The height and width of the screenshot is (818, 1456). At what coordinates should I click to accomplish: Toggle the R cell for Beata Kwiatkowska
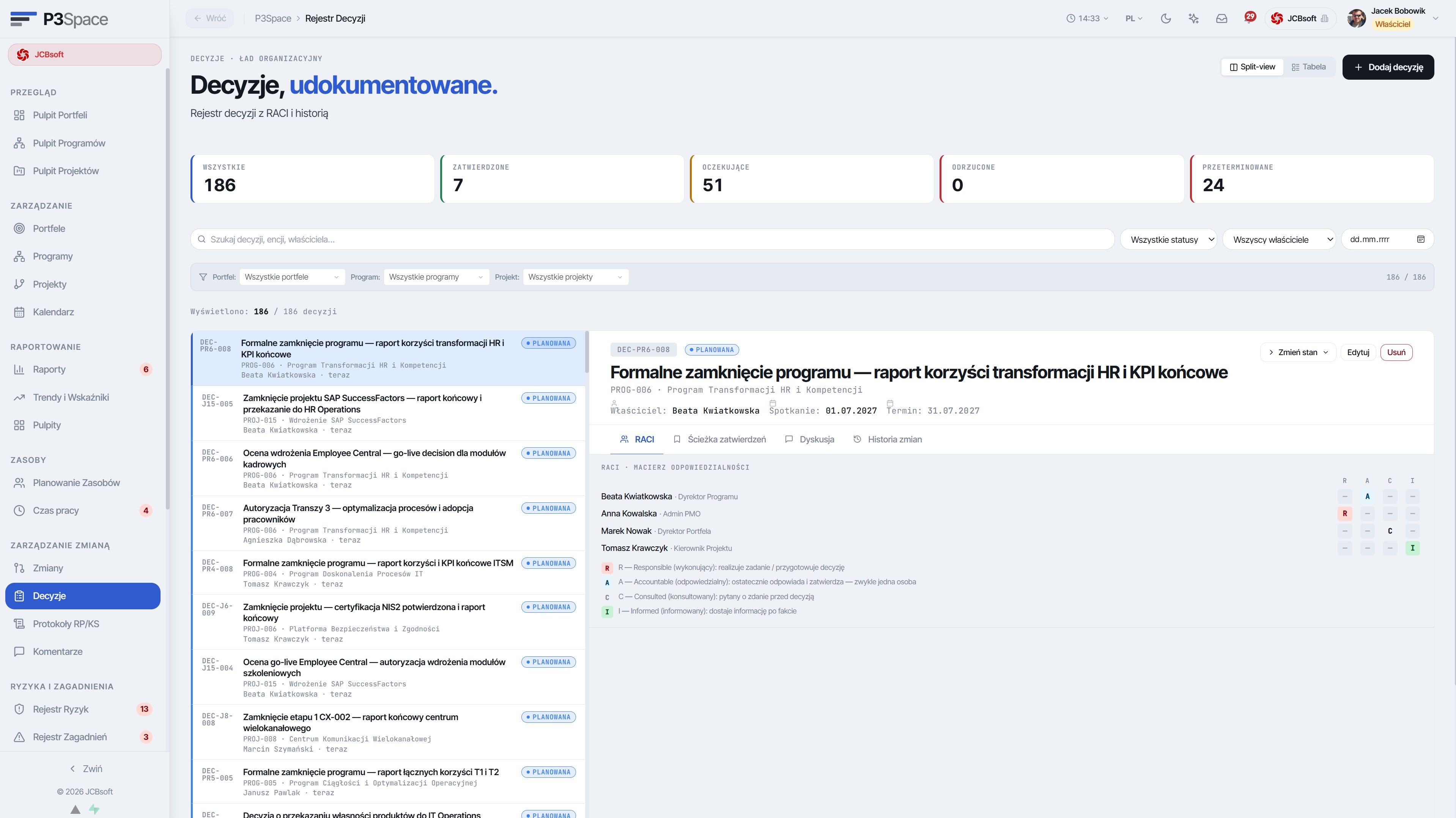[x=1345, y=496]
